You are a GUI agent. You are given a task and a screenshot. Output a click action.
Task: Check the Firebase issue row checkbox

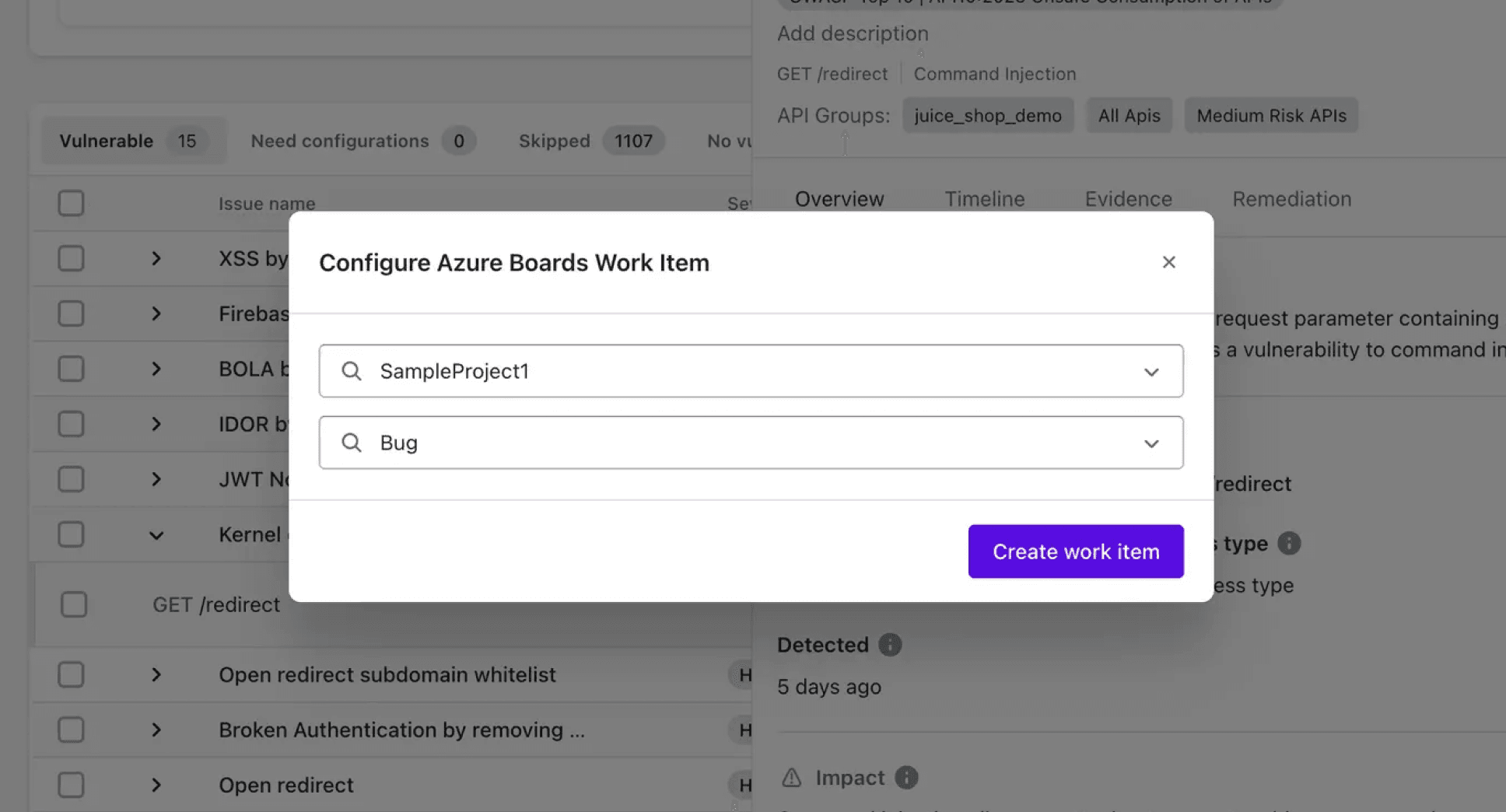(71, 313)
